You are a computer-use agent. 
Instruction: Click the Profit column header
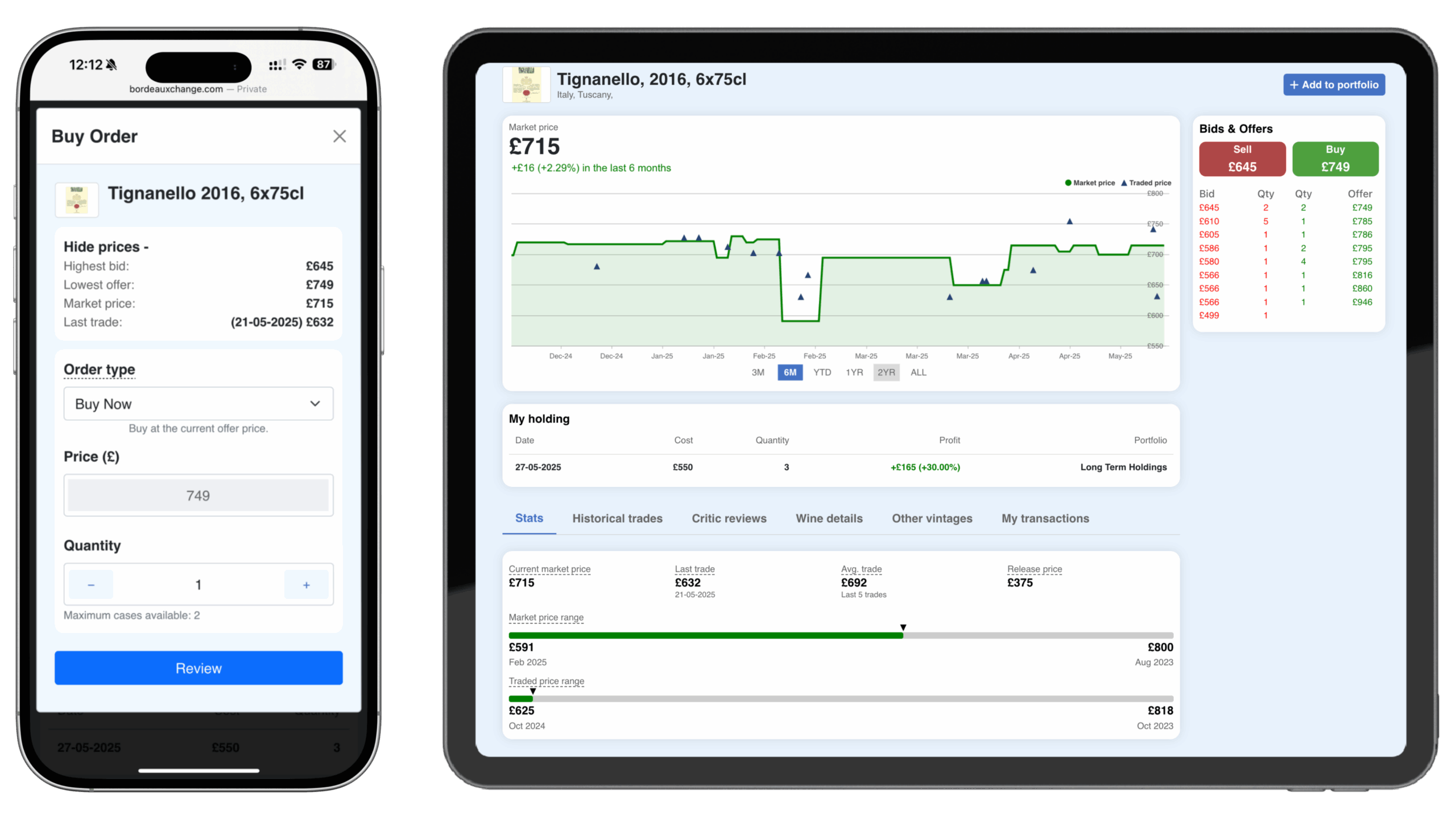[x=949, y=440]
